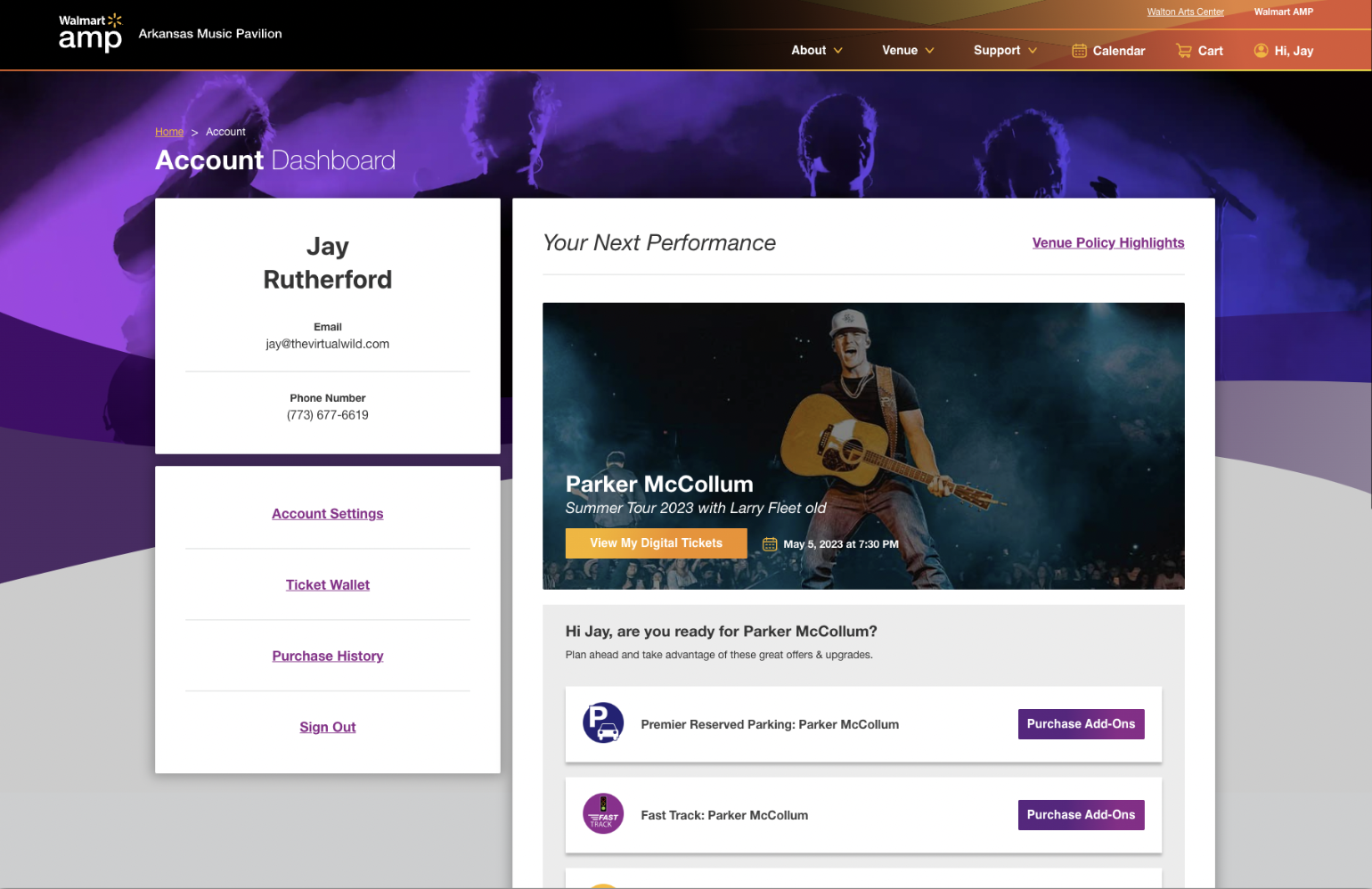Image resolution: width=1372 pixels, height=889 pixels.
Task: Click View My Digital Tickets button
Action: click(656, 543)
